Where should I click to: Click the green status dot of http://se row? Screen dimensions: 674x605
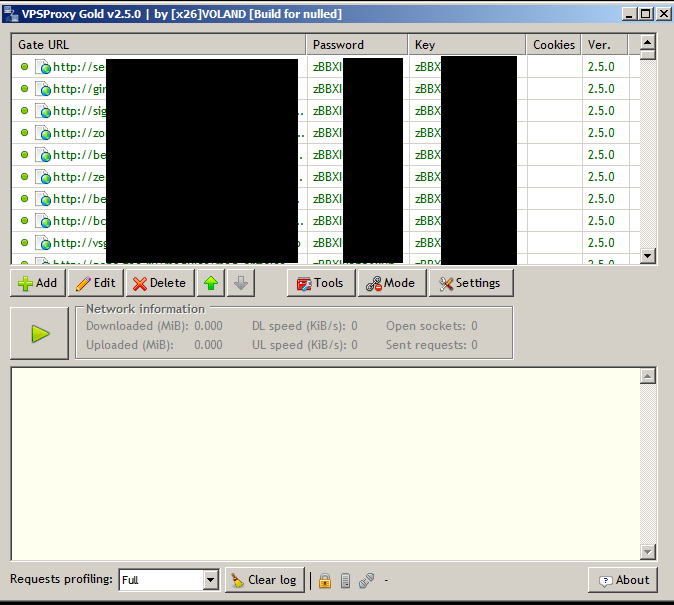25,67
